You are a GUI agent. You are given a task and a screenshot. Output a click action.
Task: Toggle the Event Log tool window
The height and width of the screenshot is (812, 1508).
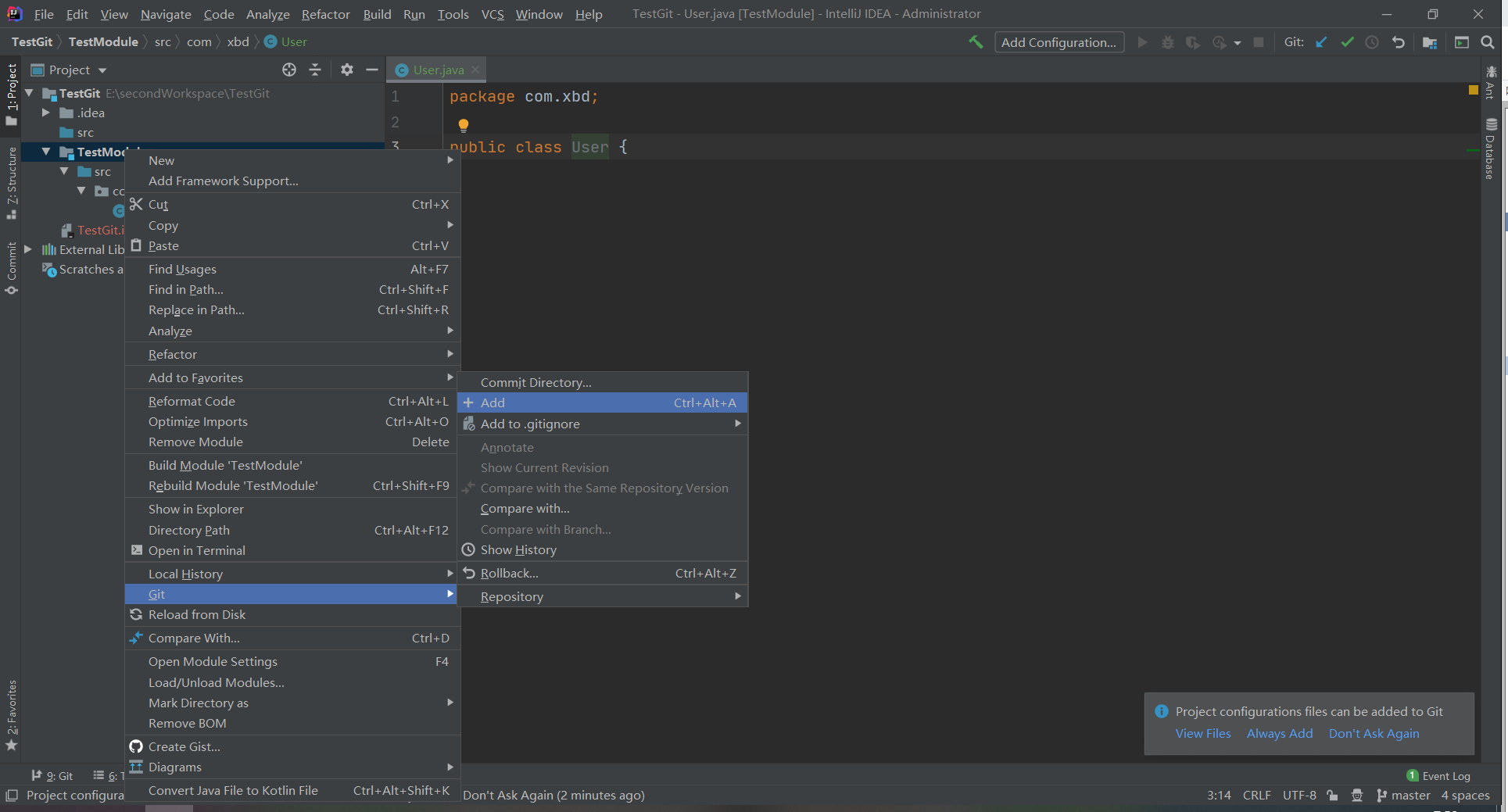pyautogui.click(x=1438, y=775)
